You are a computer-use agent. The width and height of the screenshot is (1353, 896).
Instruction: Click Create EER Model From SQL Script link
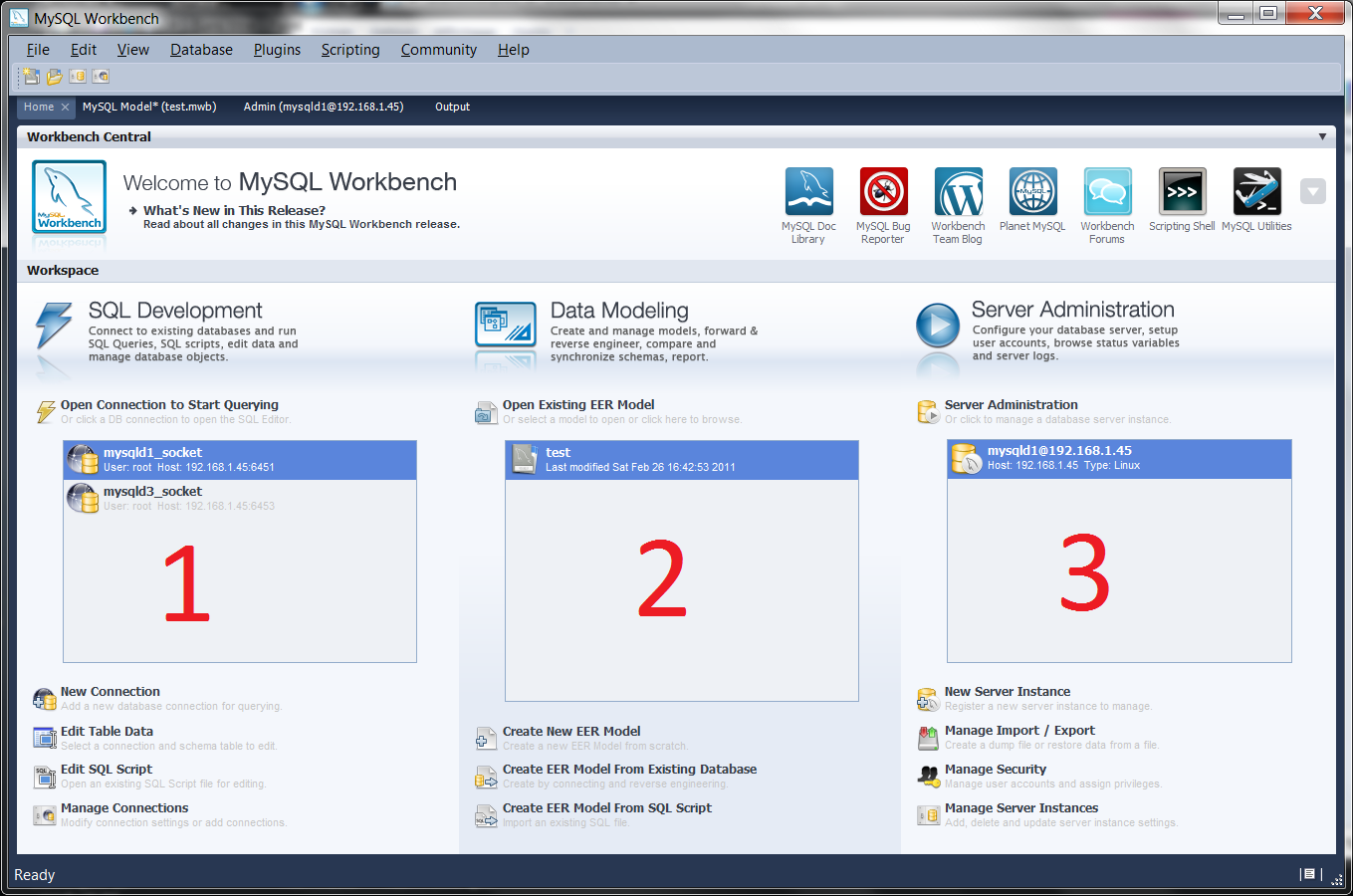click(x=607, y=808)
